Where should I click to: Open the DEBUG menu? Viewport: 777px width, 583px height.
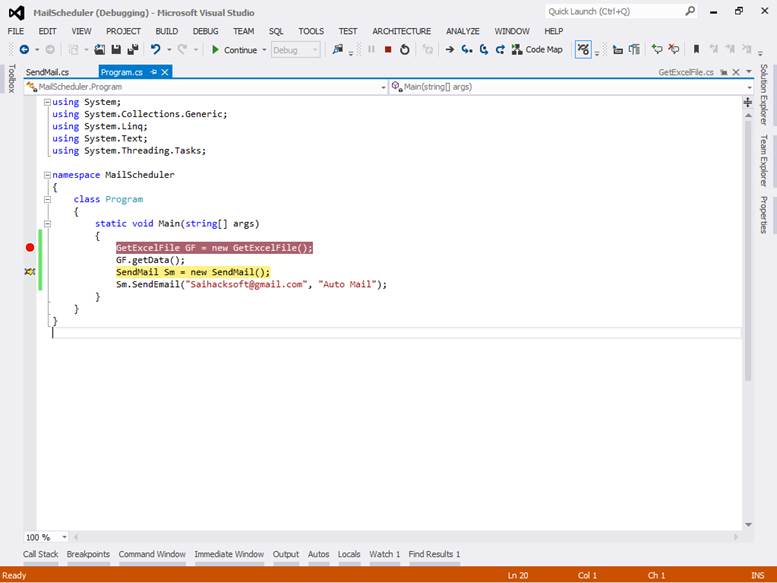tap(205, 31)
